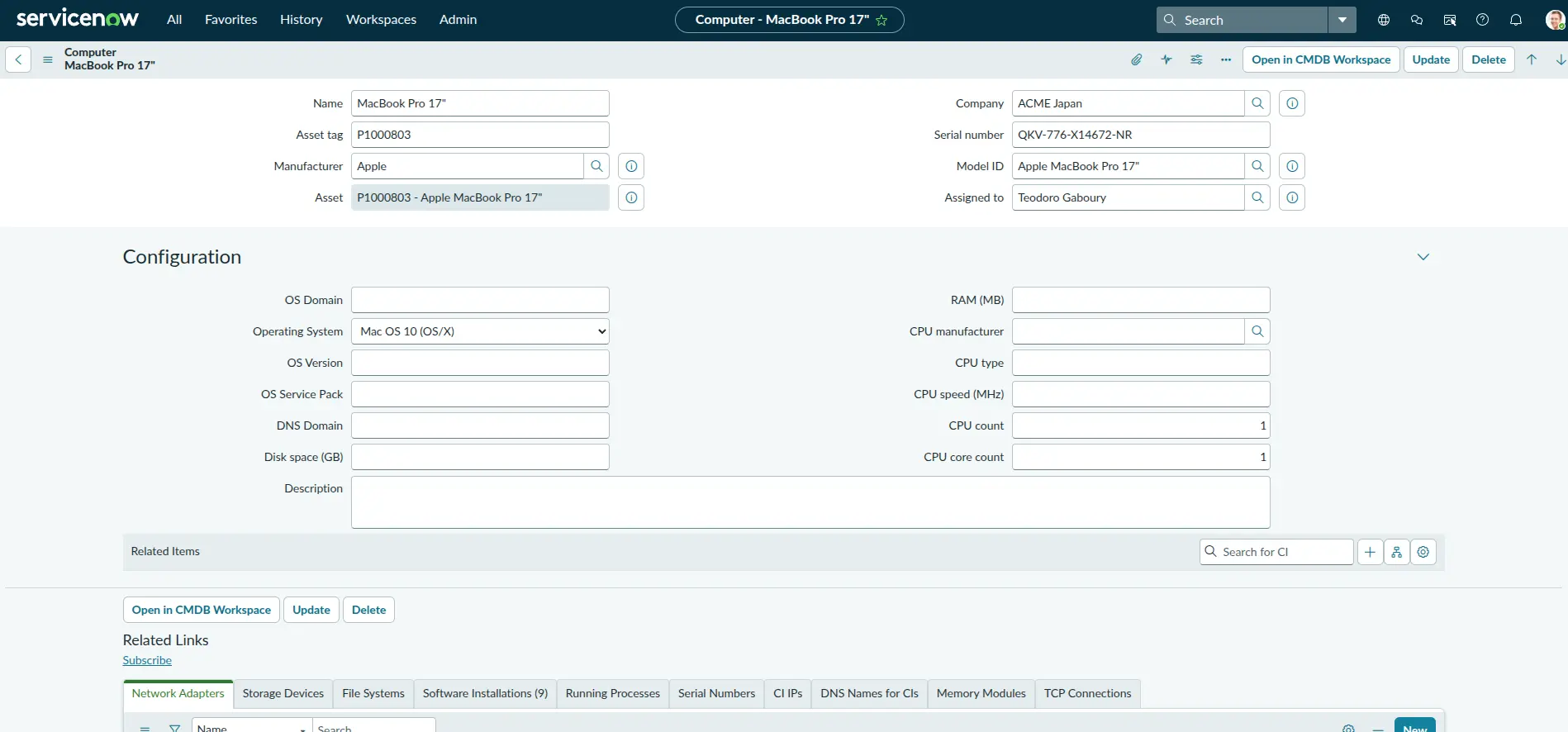Open the Operating System dropdown
The image size is (1568, 732).
[x=480, y=331]
